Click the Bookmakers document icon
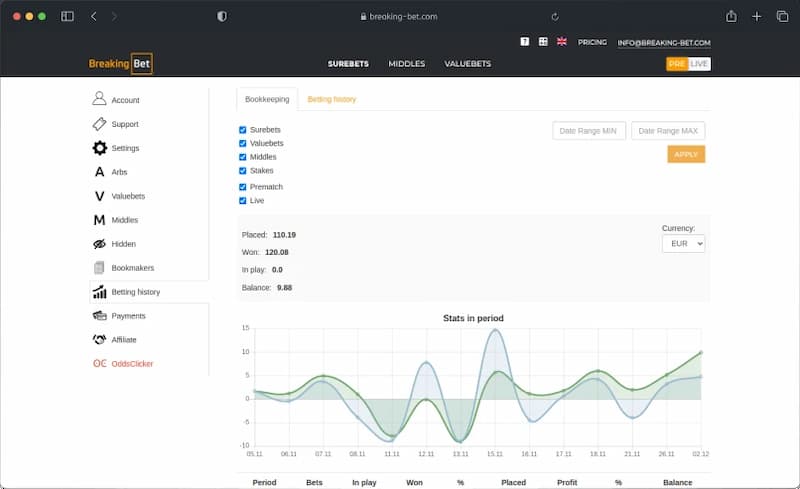This screenshot has width=800, height=489. coord(99,267)
